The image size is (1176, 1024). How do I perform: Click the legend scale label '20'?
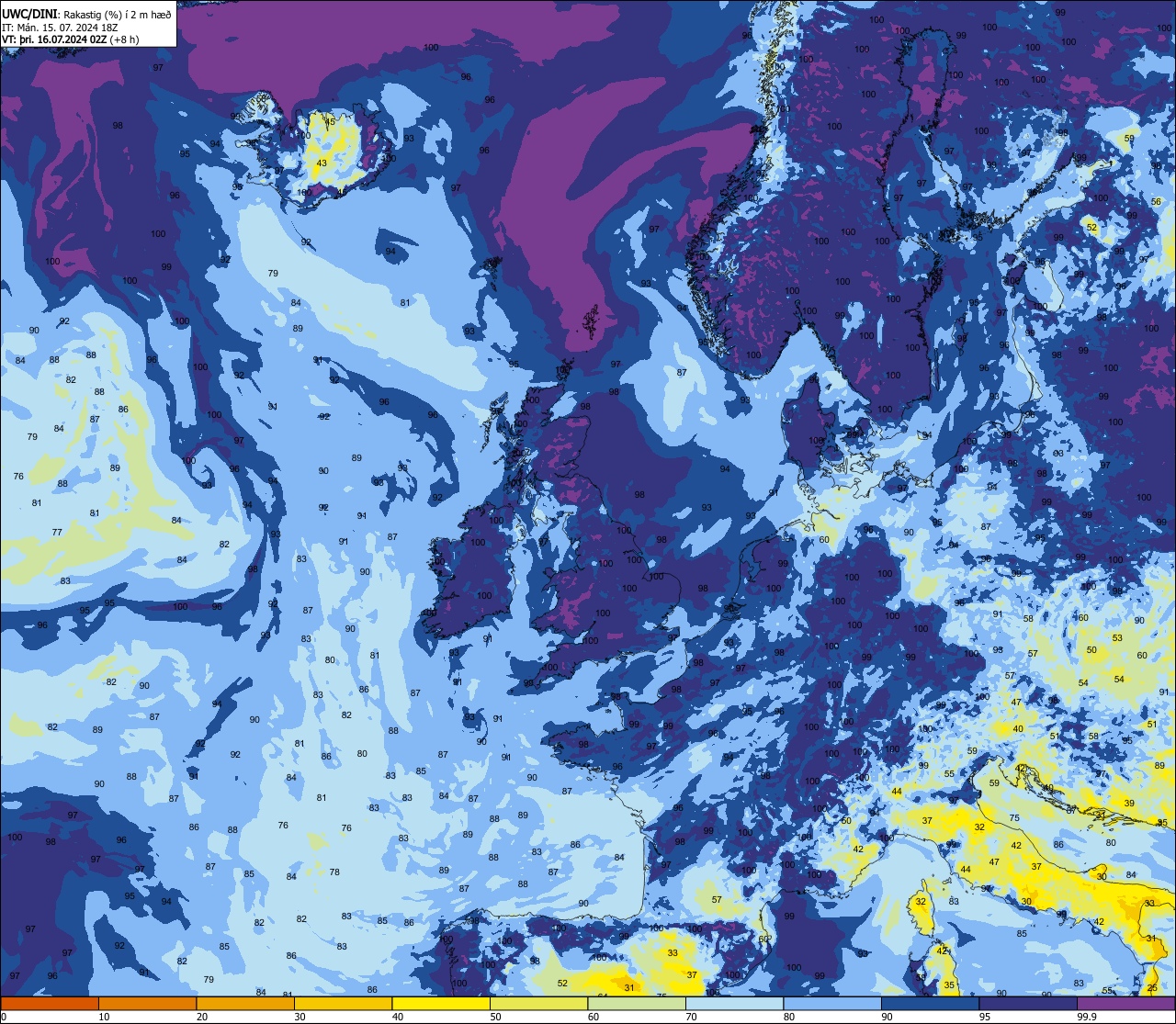click(202, 1017)
